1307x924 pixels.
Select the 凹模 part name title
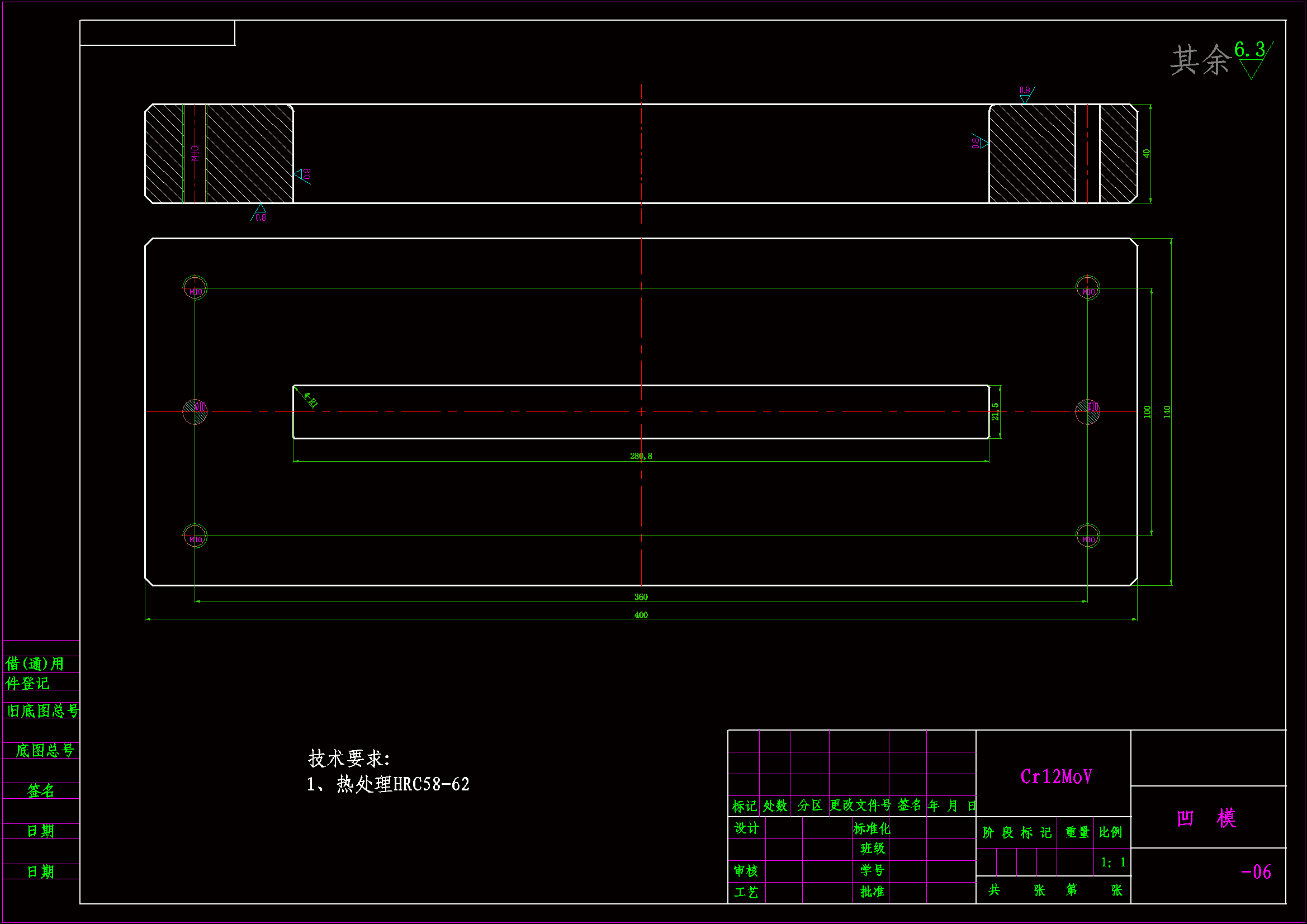coord(1207,818)
